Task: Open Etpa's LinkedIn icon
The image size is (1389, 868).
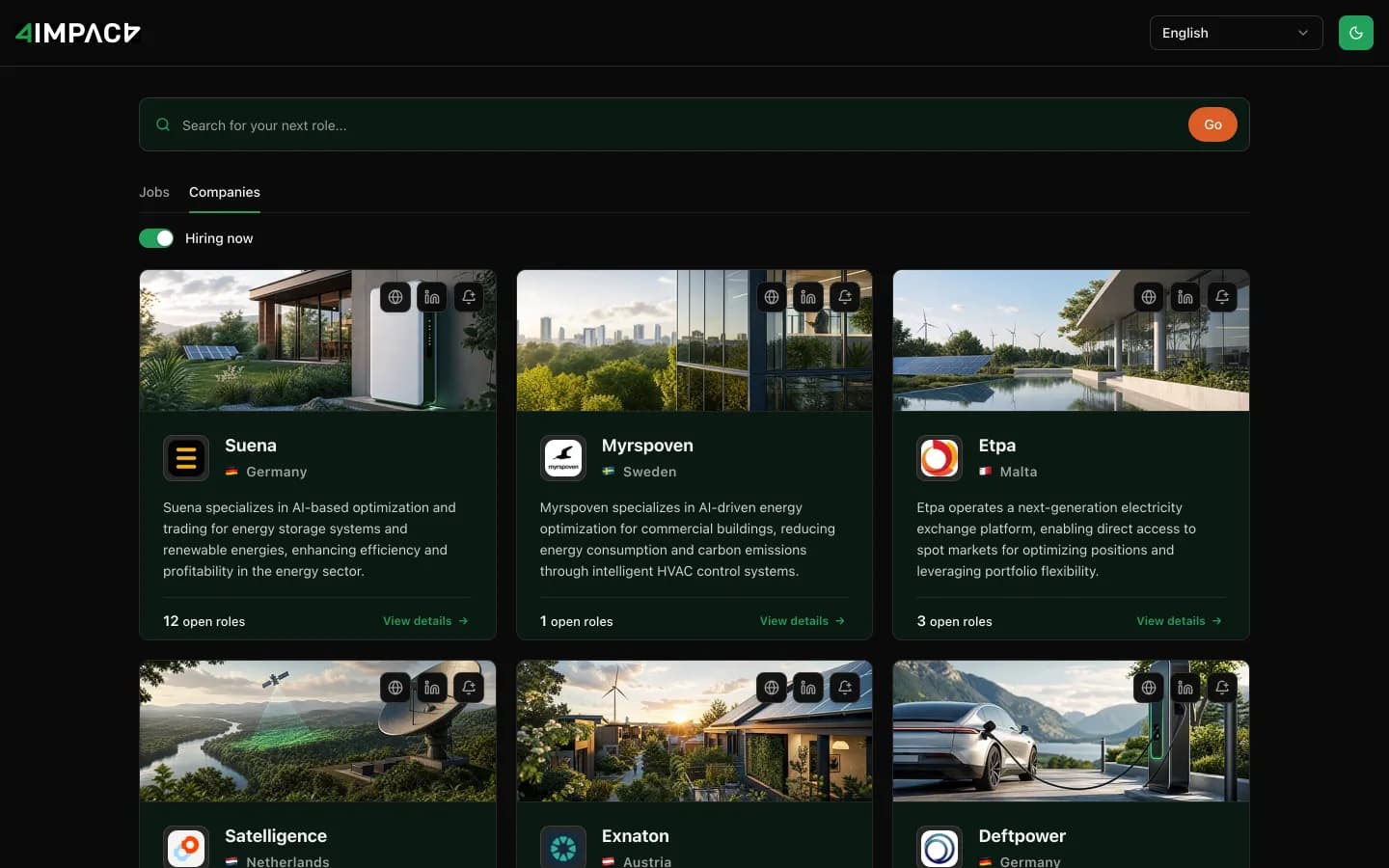Action: click(1185, 297)
